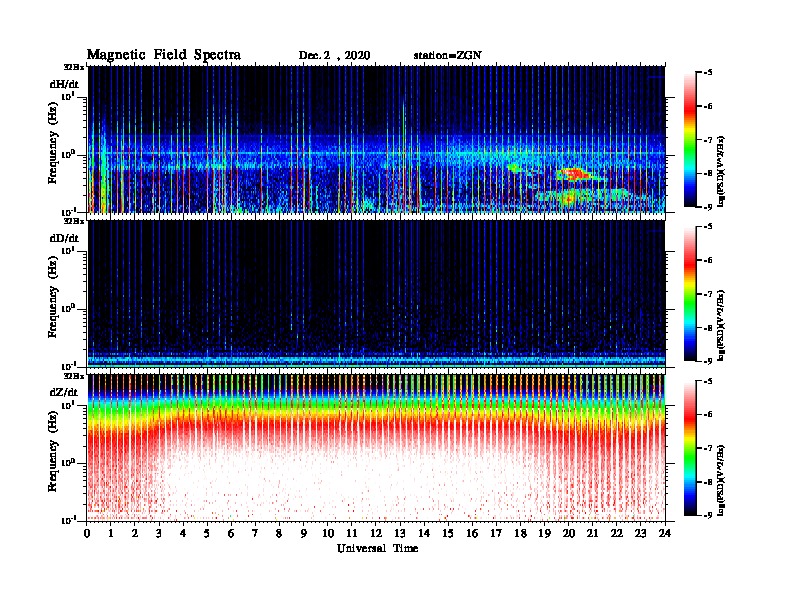Click hour 5 tick label on Universal Time axis

point(207,533)
